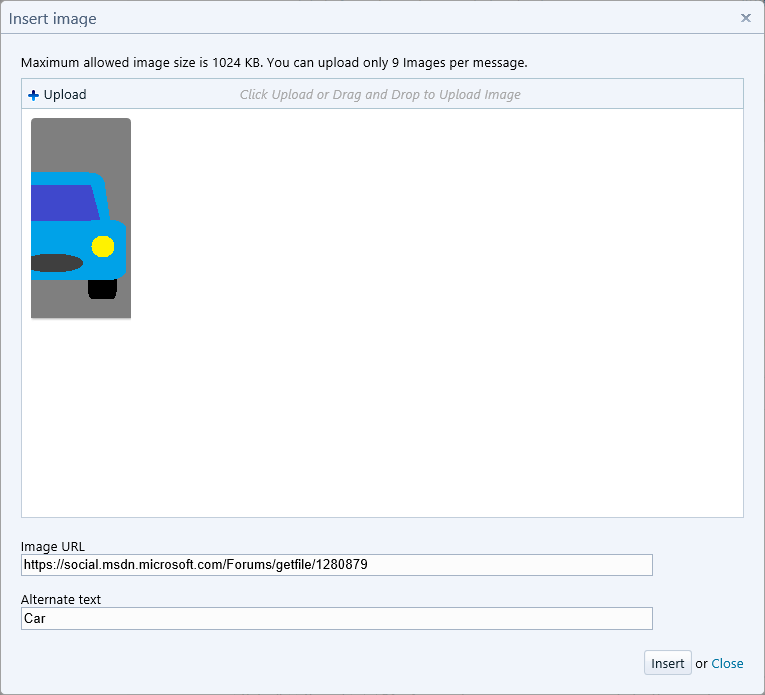765x695 pixels.
Task: Click the Alternate text label
Action: tap(61, 599)
